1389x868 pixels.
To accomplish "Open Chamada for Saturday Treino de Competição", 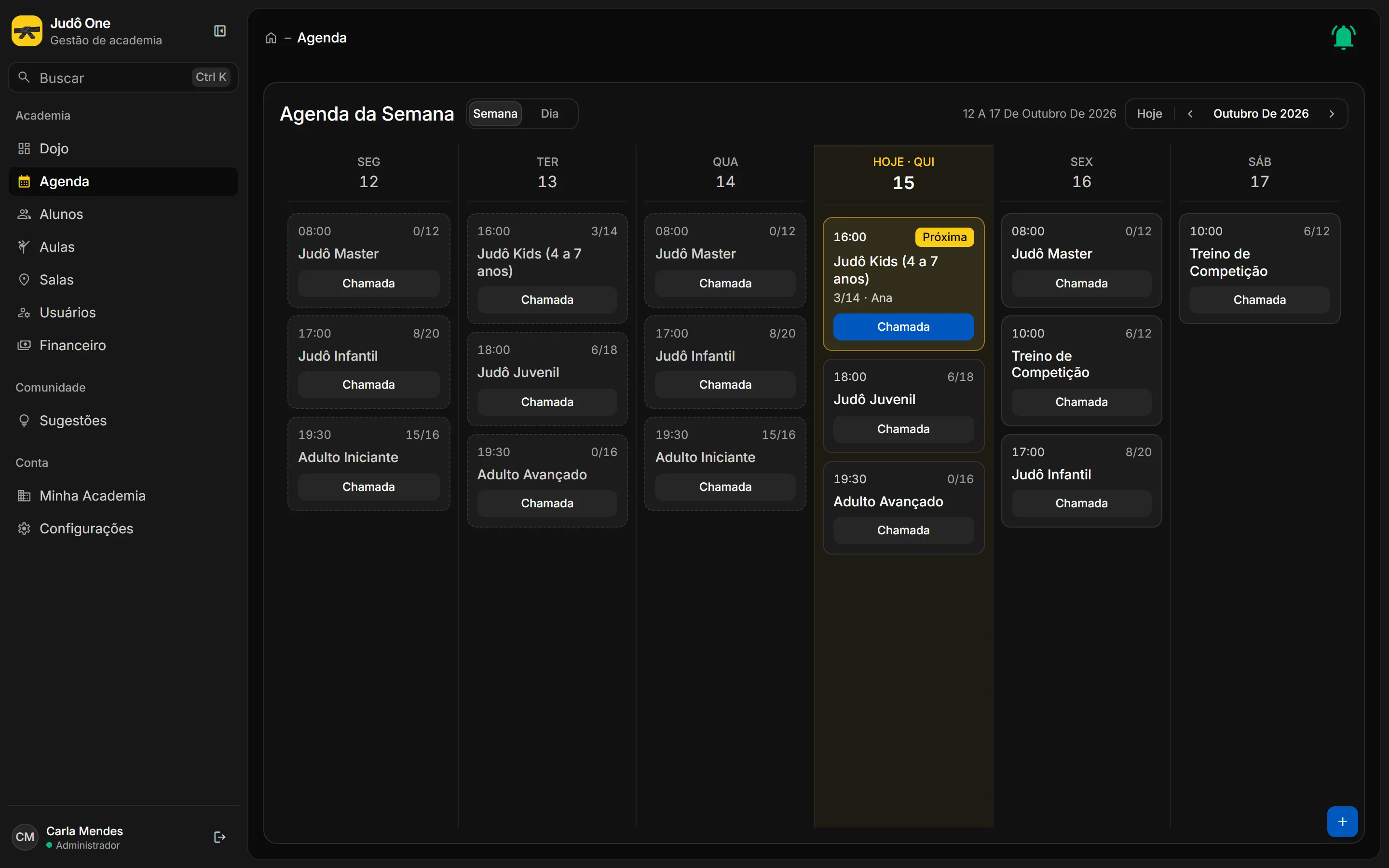I will (x=1259, y=299).
